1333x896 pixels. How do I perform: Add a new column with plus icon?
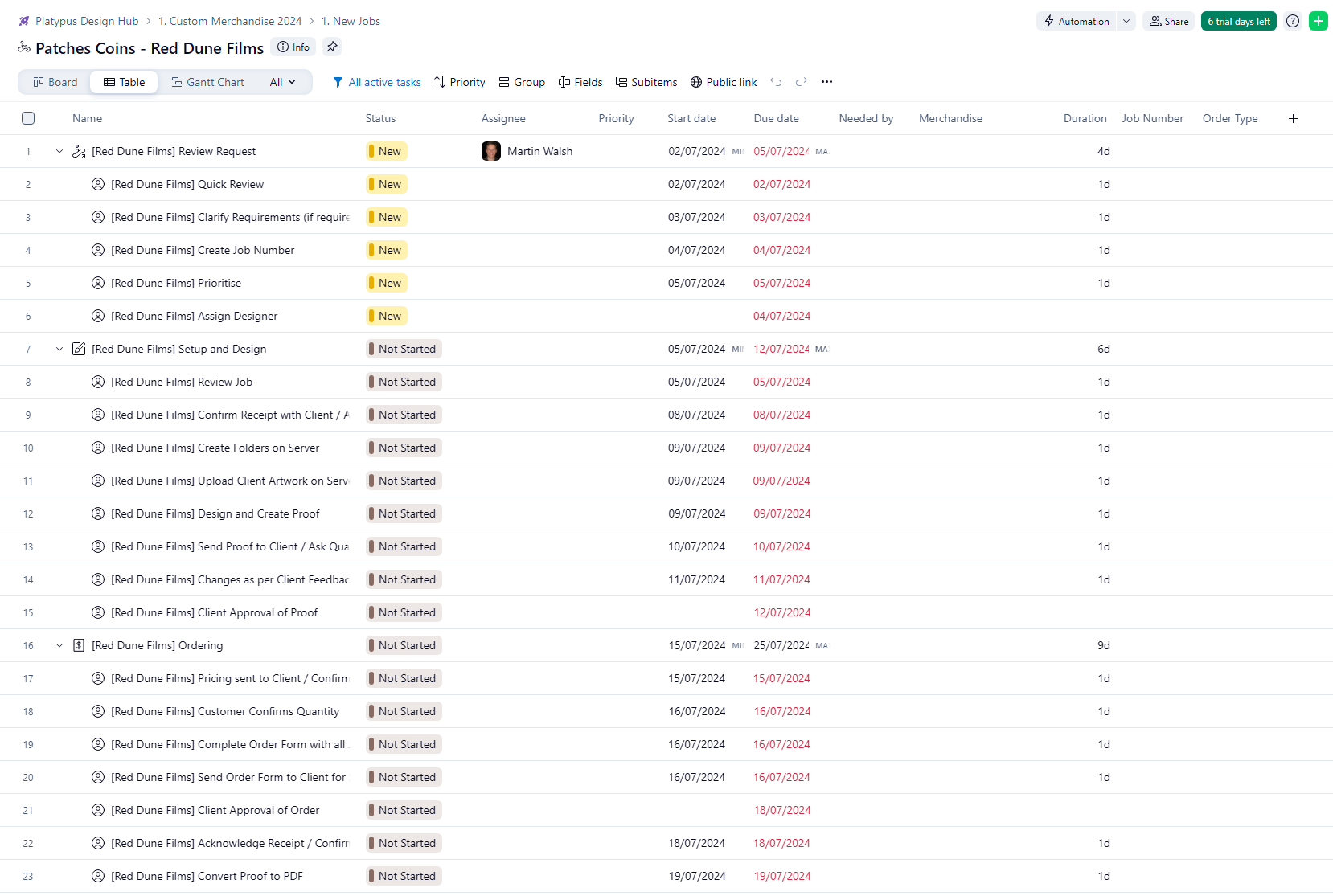click(1293, 119)
